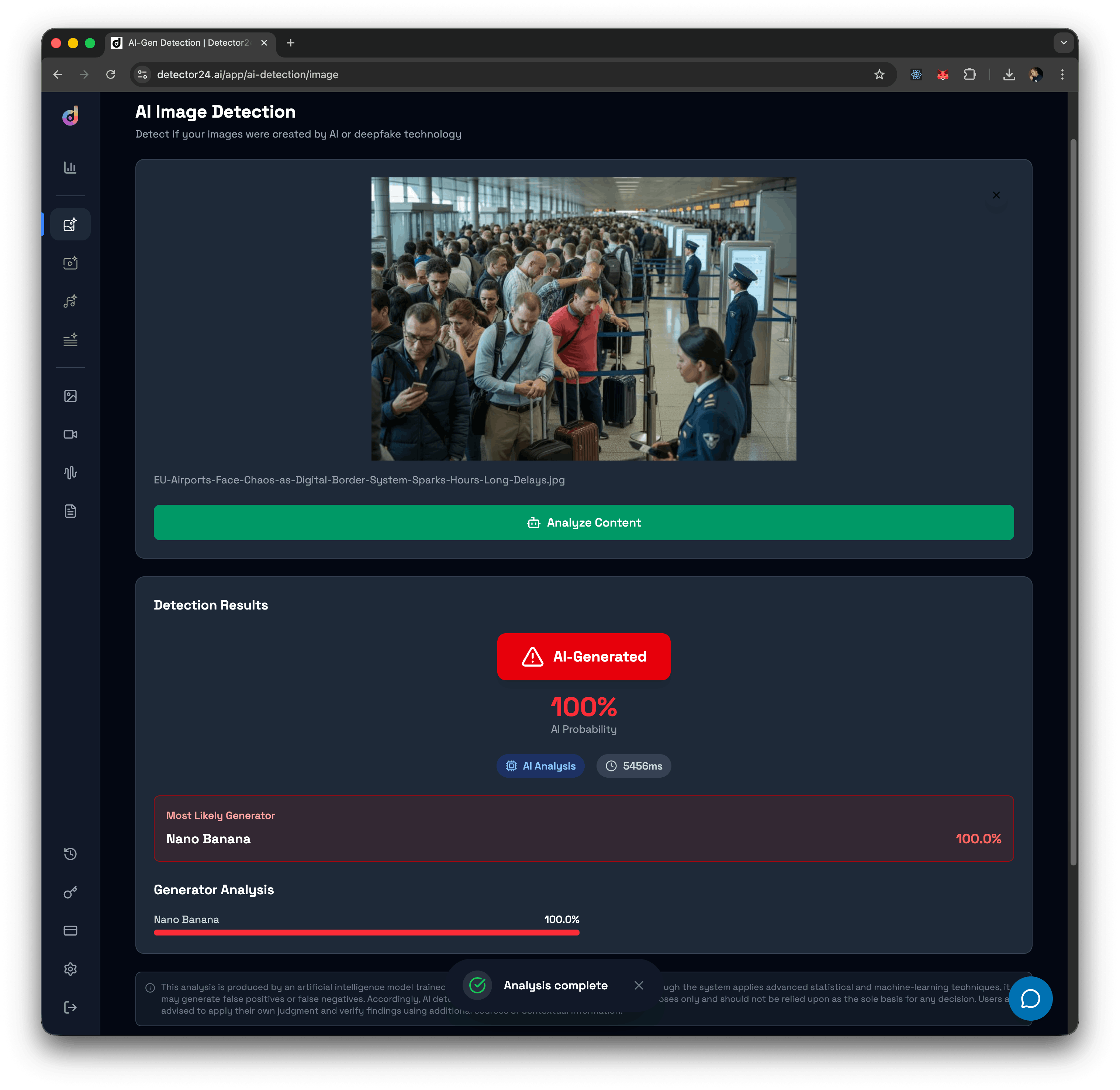Click the green Analyze Content button

coord(584,523)
